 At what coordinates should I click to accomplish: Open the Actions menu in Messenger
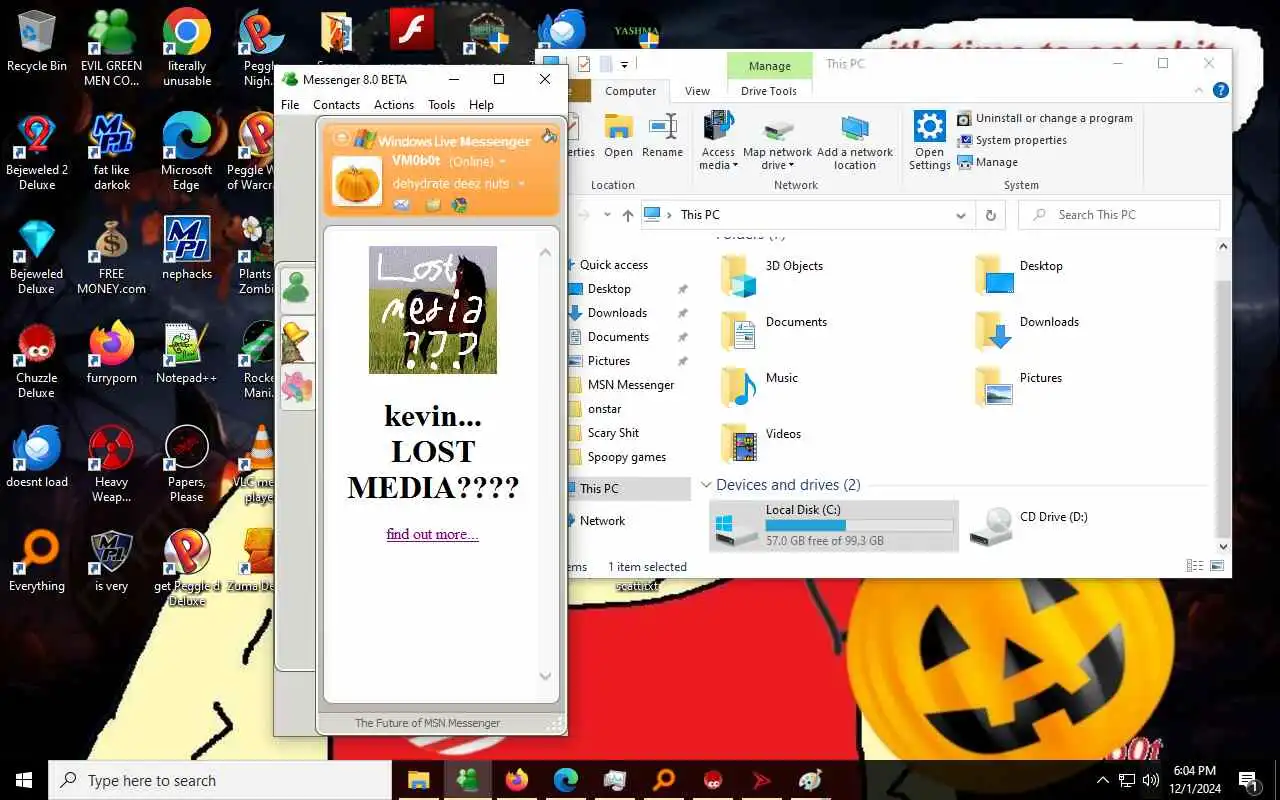coord(394,105)
